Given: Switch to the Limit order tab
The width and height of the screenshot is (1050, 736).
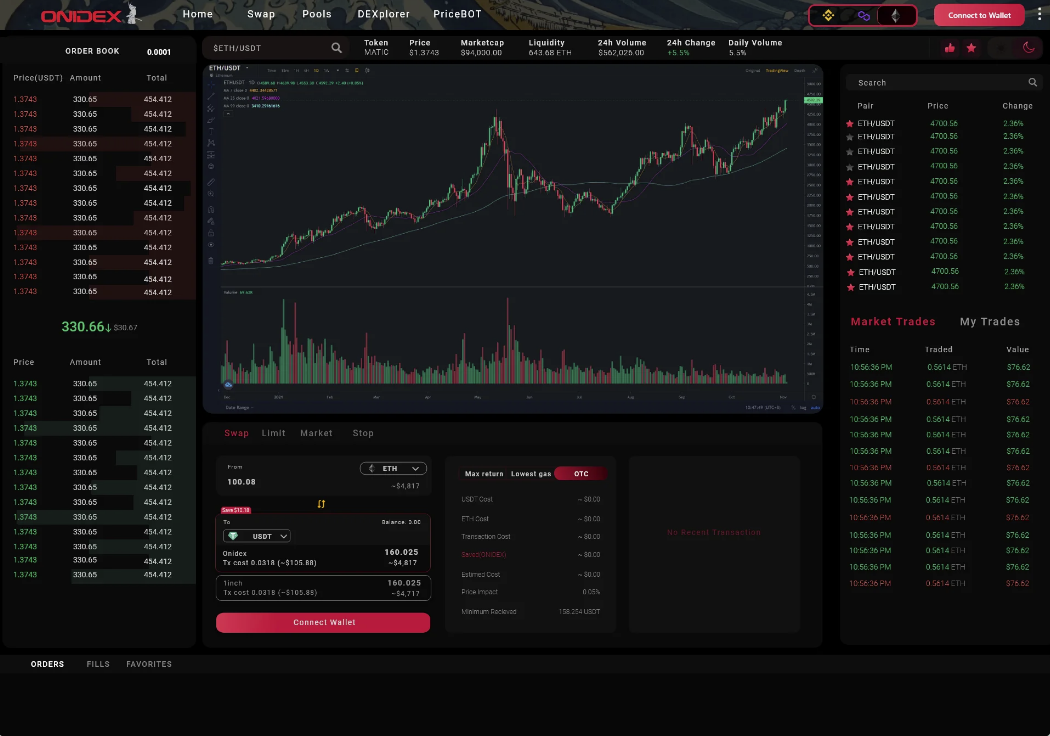Looking at the screenshot, I should click(273, 433).
